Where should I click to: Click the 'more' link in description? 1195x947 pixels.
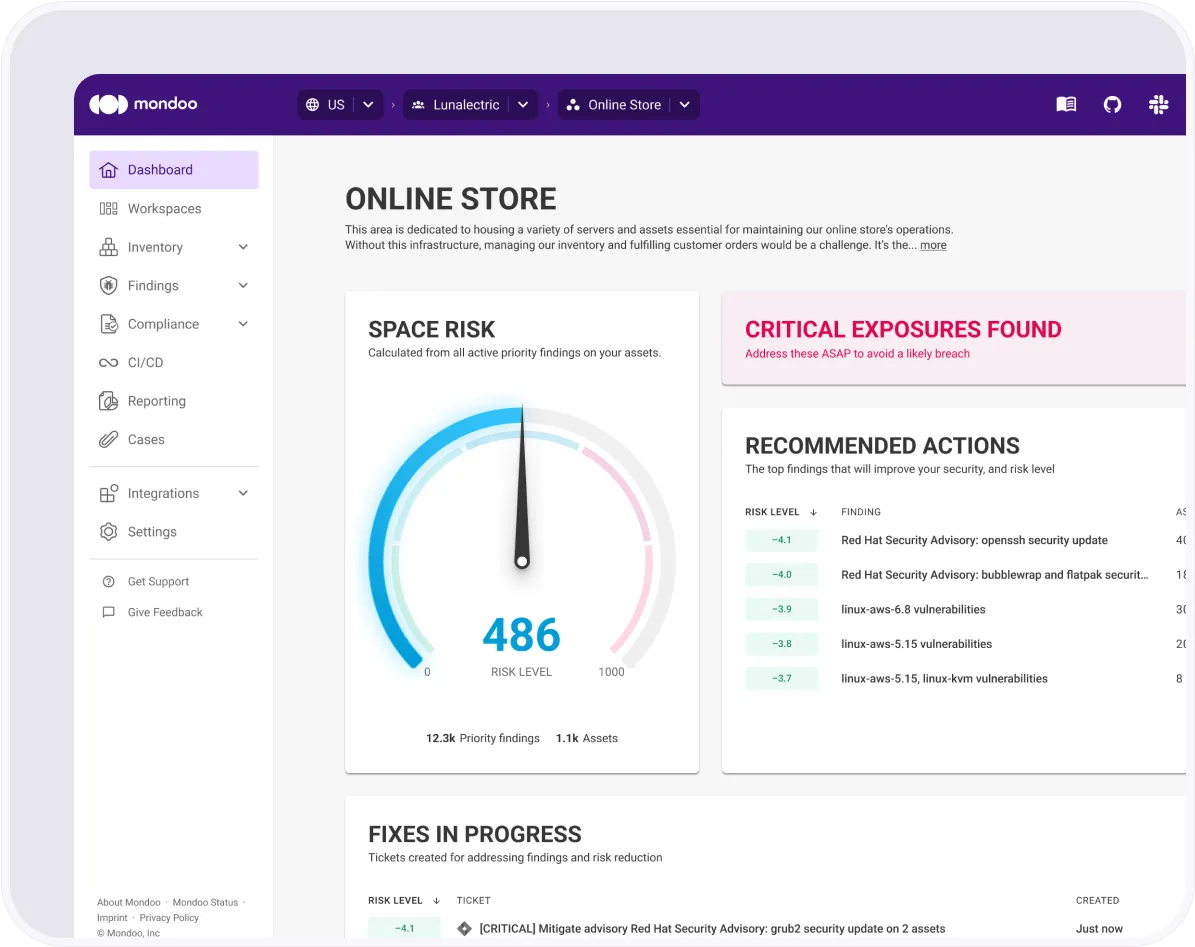tap(933, 245)
